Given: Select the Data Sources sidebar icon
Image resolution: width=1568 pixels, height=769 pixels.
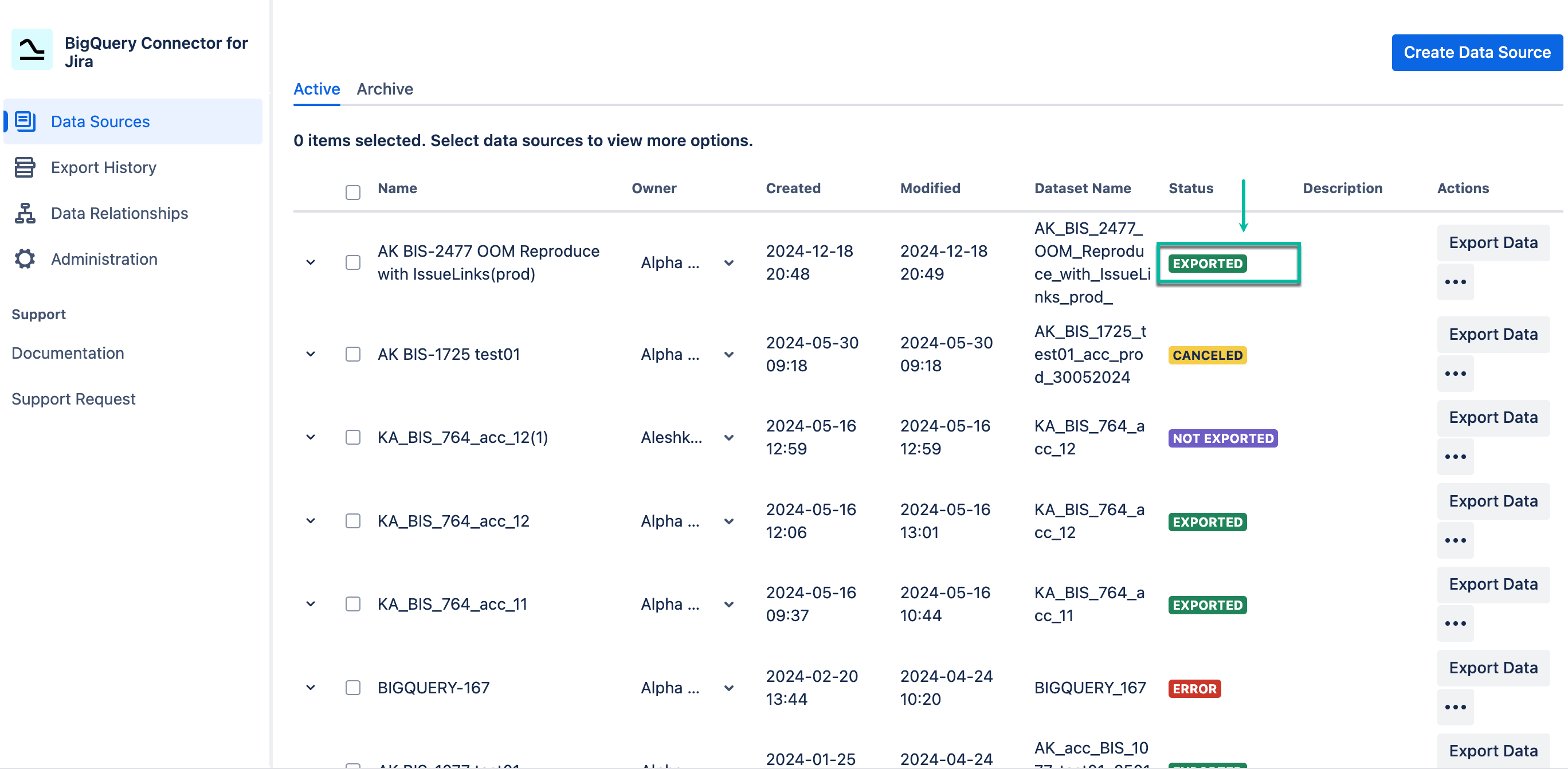Looking at the screenshot, I should [x=24, y=121].
